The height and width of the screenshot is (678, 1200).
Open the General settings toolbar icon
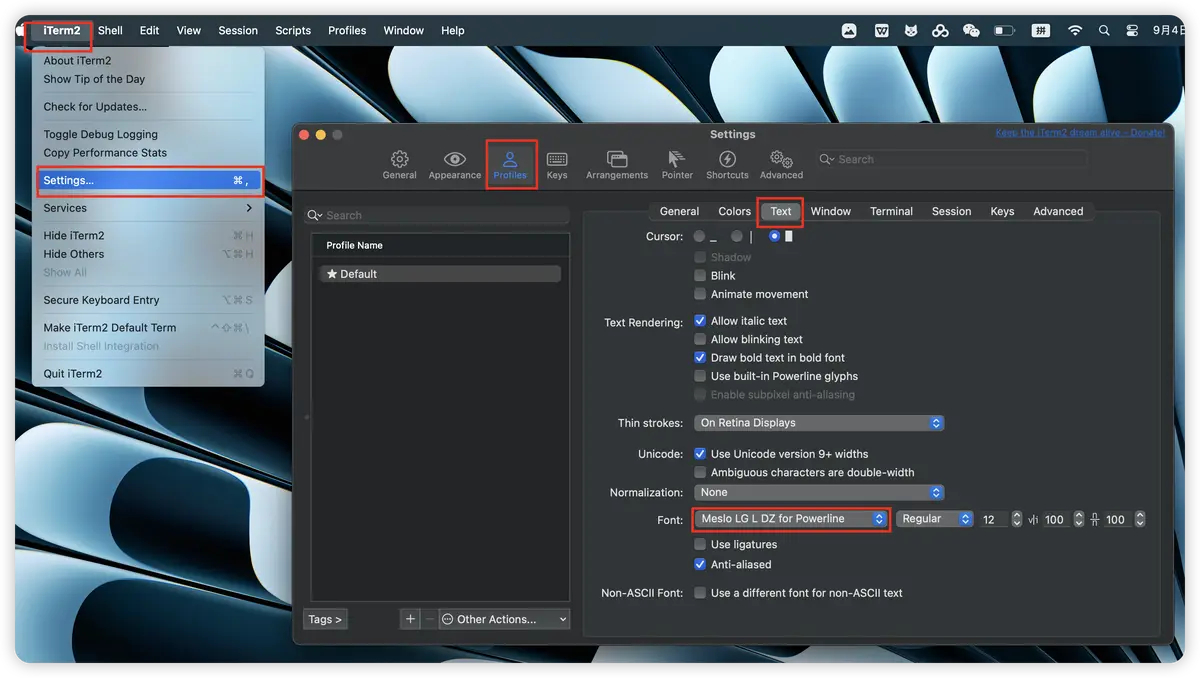pos(399,164)
